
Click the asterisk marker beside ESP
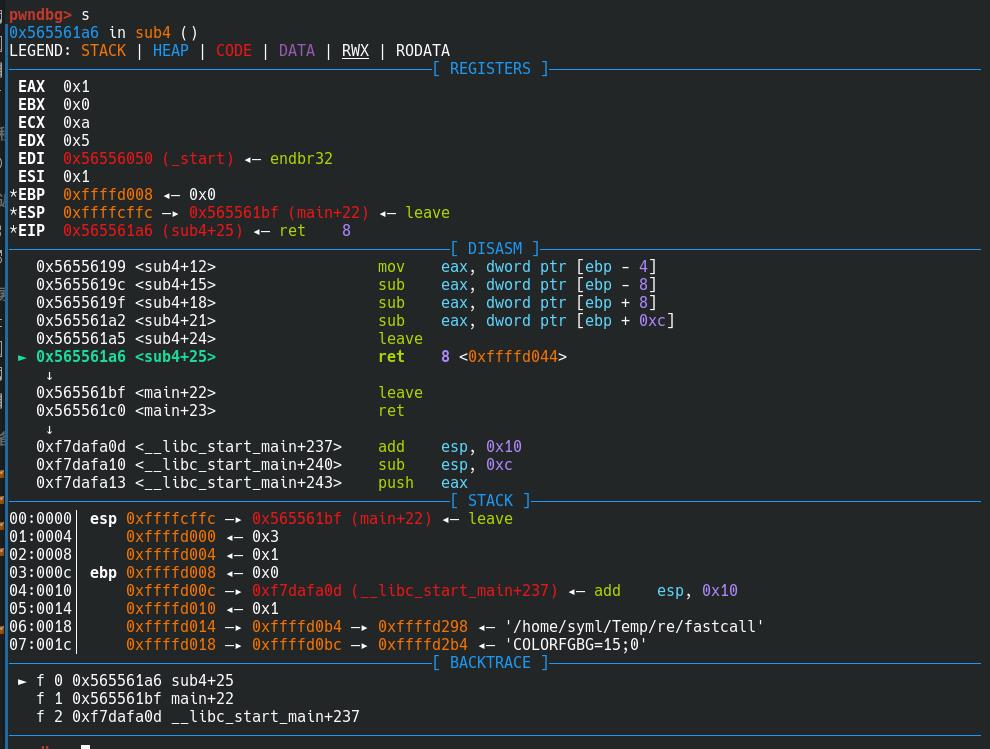(13, 213)
